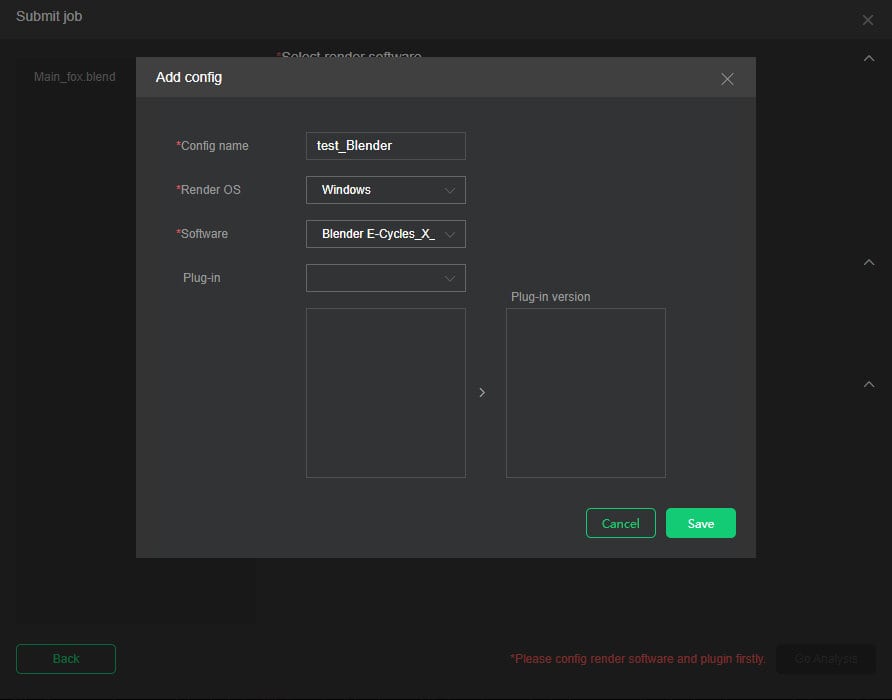Image resolution: width=892 pixels, height=700 pixels.
Task: Click inside the plug-in list box
Action: [386, 393]
